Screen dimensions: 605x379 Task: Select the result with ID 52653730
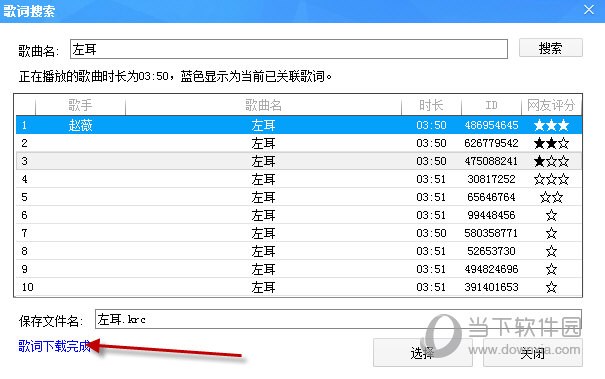299,251
